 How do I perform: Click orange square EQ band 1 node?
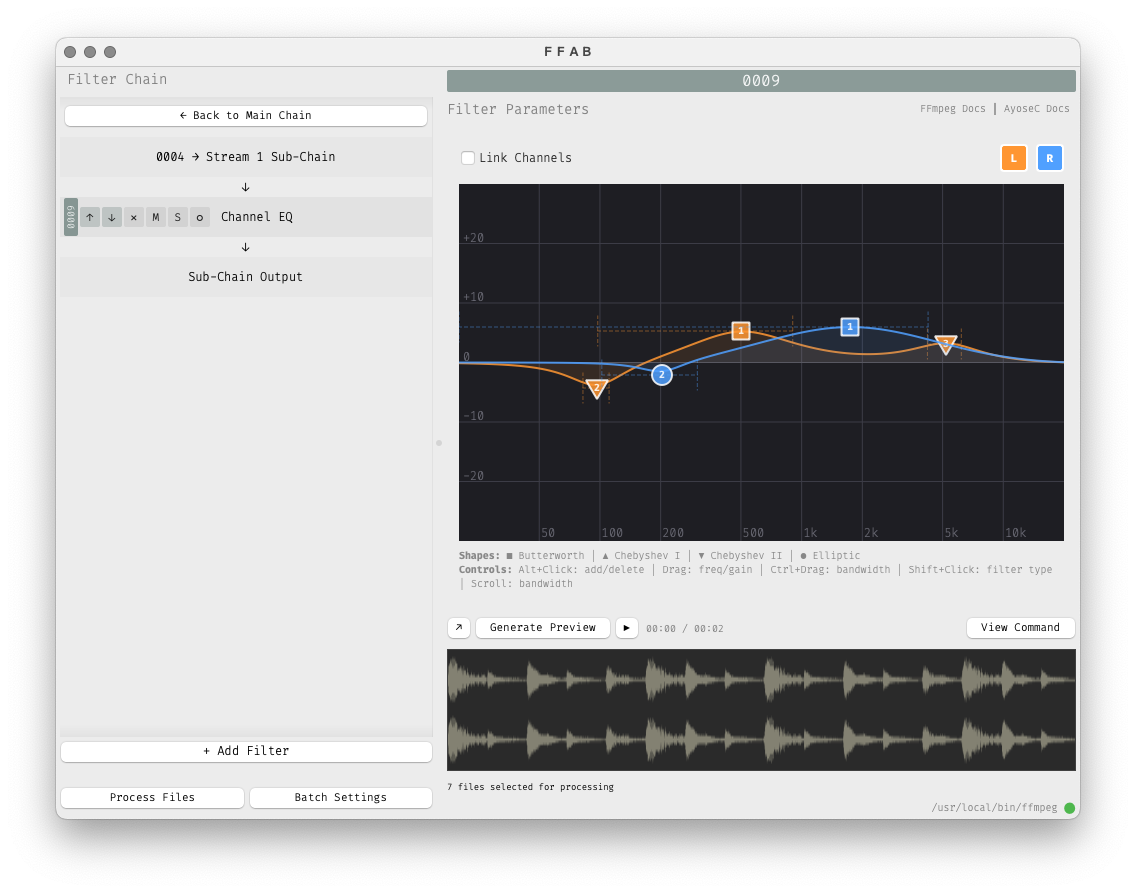741,331
